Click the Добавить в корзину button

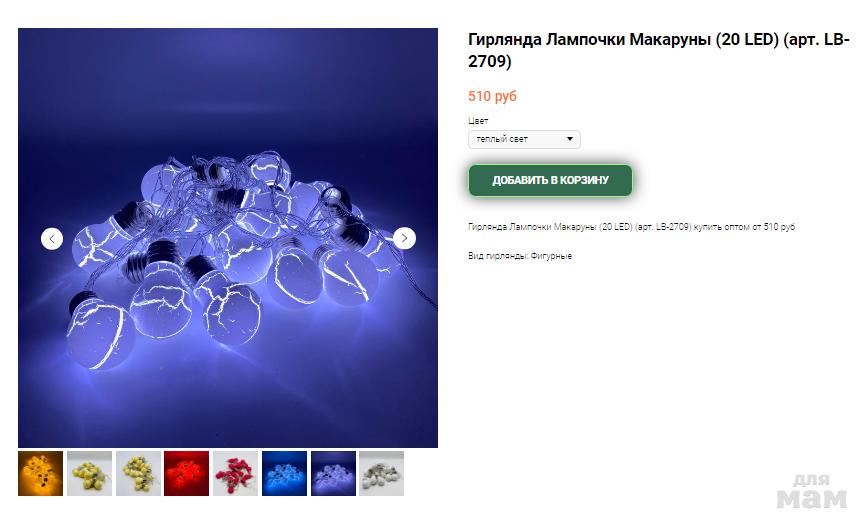click(550, 180)
